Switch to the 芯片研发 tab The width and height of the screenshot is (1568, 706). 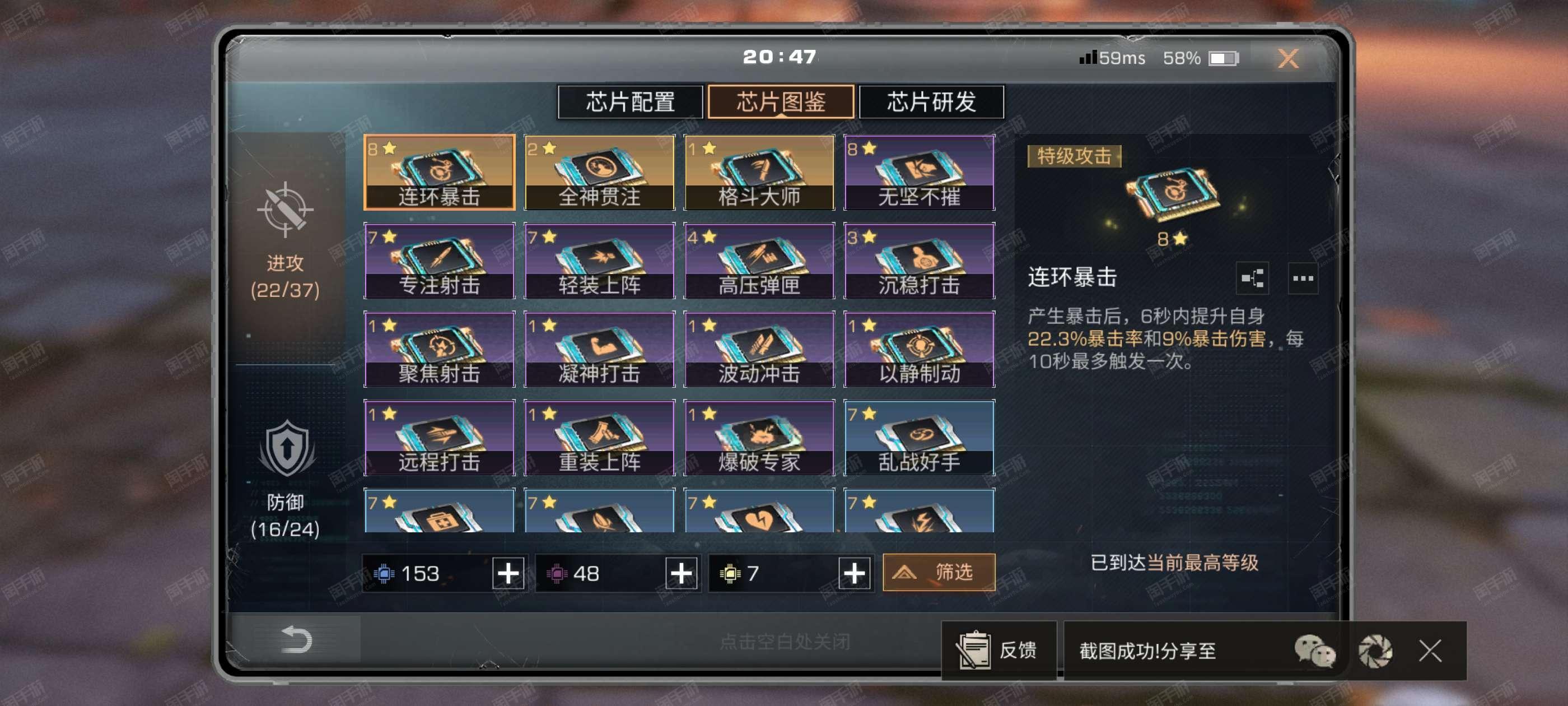tap(931, 102)
